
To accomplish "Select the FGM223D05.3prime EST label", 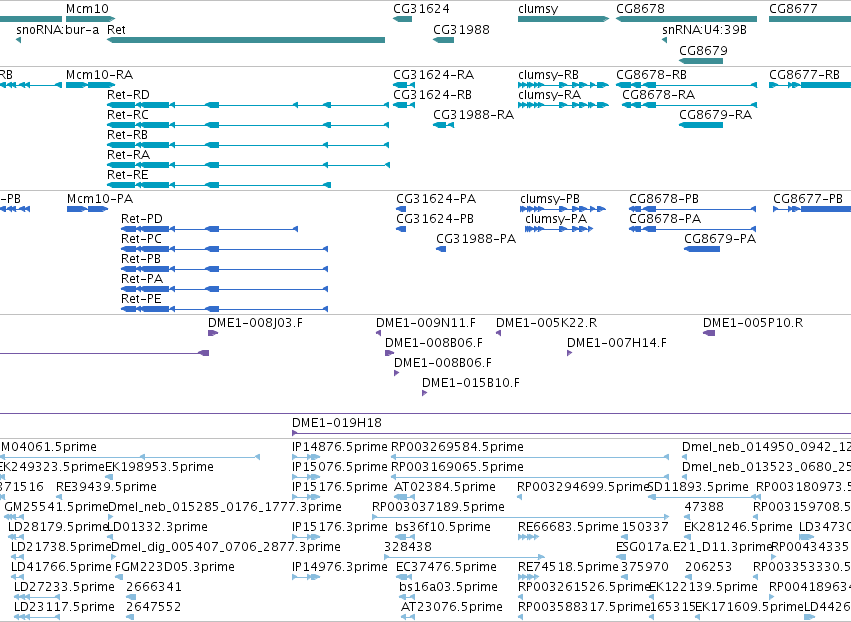I will [175, 567].
